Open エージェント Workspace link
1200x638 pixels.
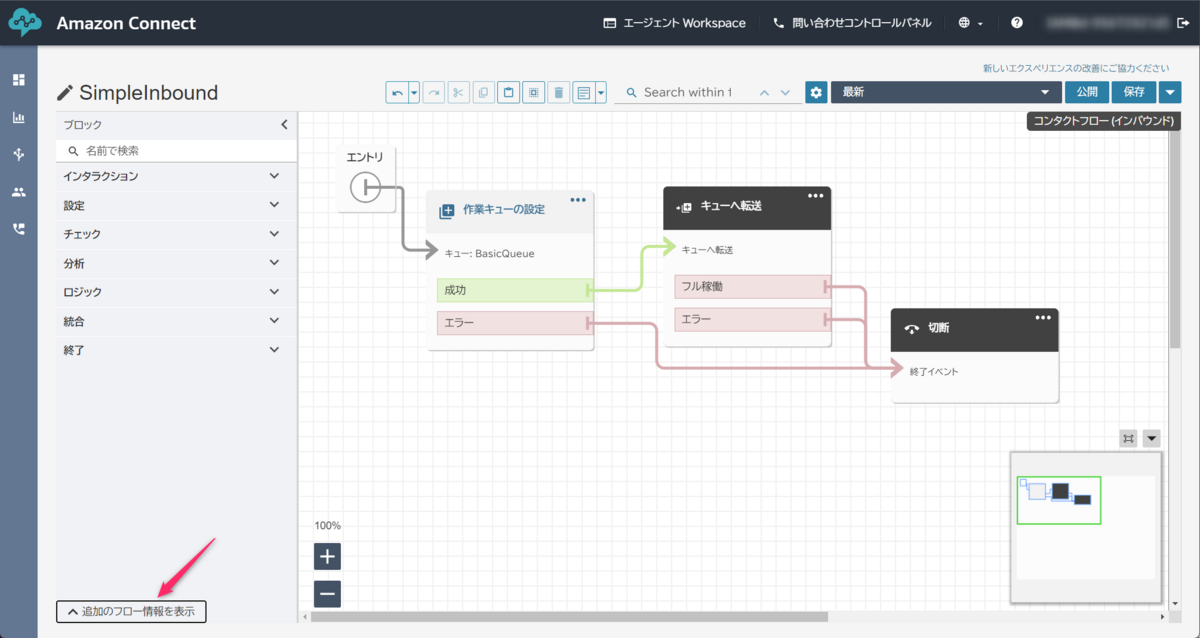[674, 23]
